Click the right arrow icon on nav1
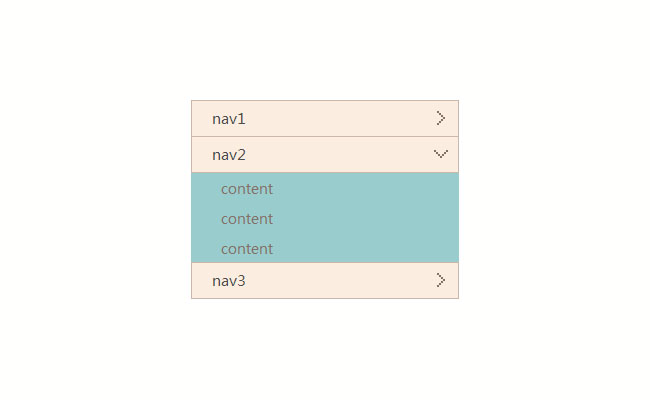The image size is (650, 400). click(x=440, y=118)
